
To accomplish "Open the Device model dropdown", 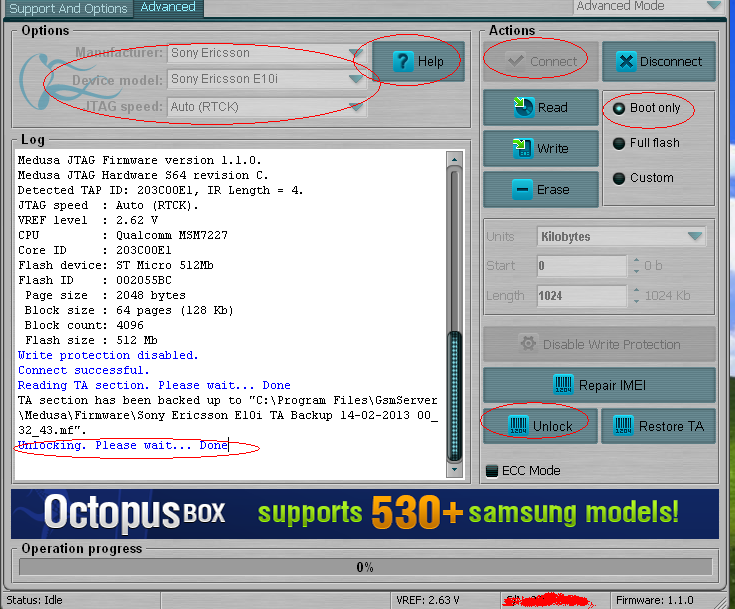I will click(355, 79).
